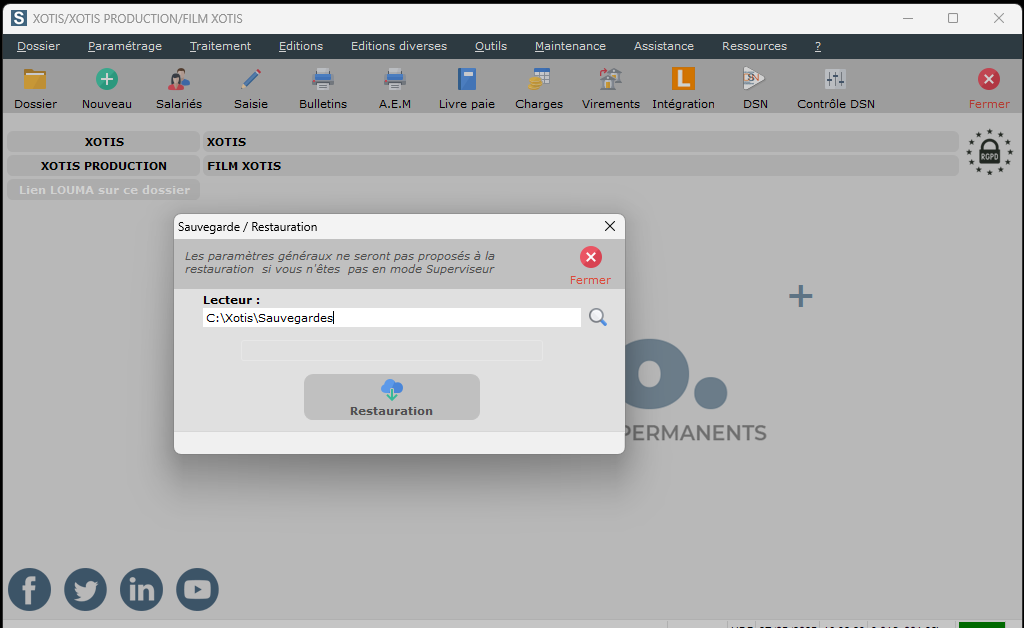This screenshot has height=628, width=1024.
Task: Open the Livre paie book
Action: tap(466, 89)
